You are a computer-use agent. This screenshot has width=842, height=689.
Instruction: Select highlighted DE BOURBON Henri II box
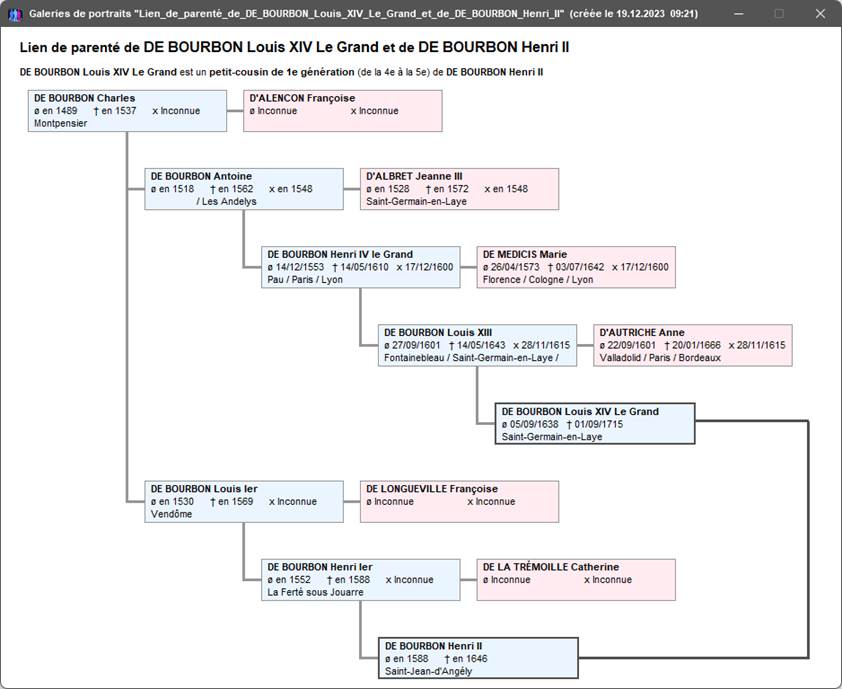pyautogui.click(x=478, y=658)
